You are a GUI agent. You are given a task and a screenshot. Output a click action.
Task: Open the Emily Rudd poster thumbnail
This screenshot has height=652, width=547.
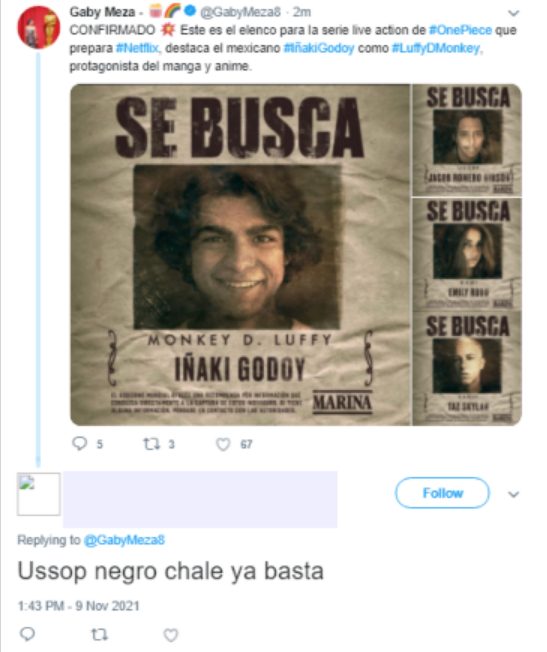pyautogui.click(x=467, y=254)
